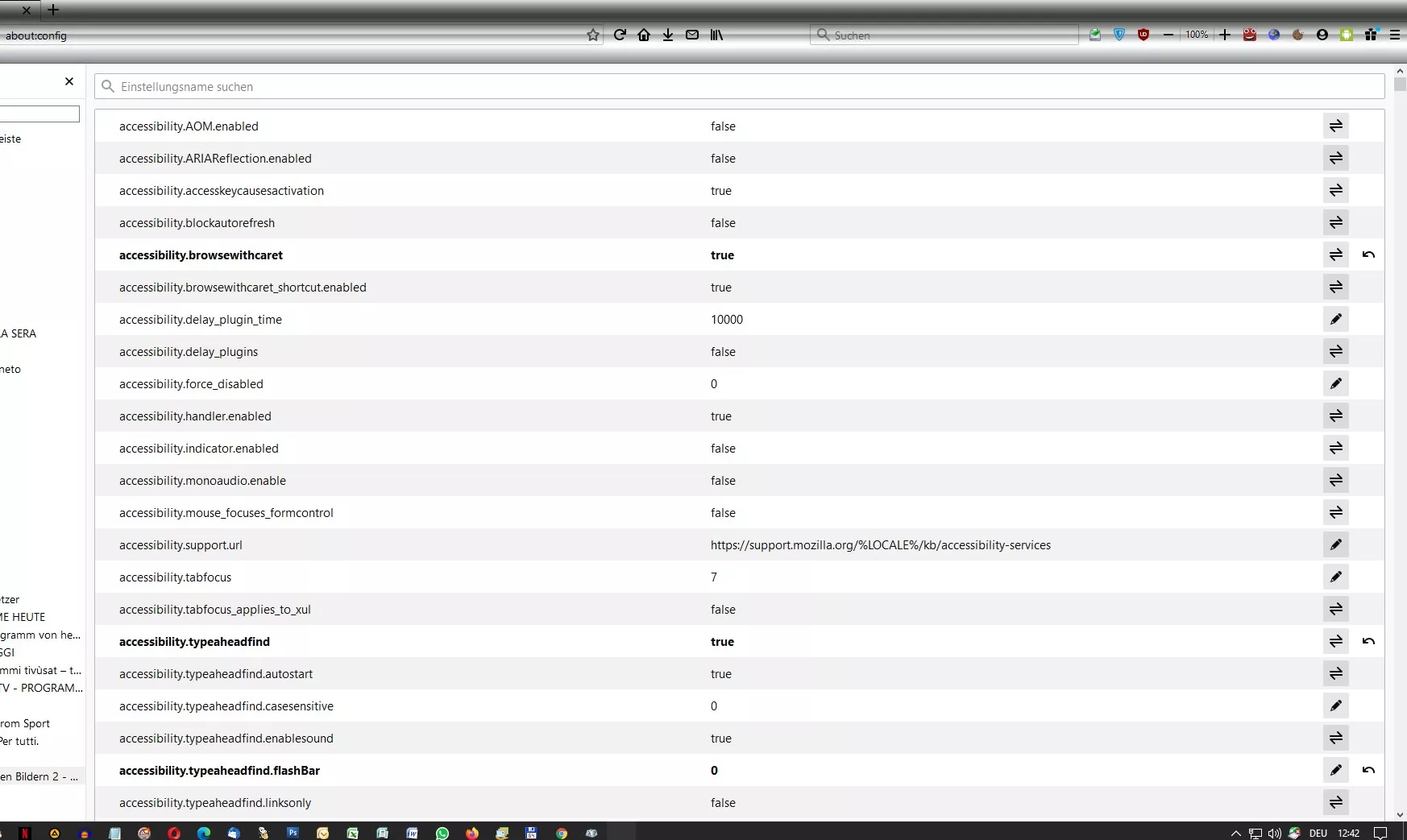Screen dimensions: 1407x840
Task: Open the notification center
Action: pyautogui.click(x=1380, y=833)
